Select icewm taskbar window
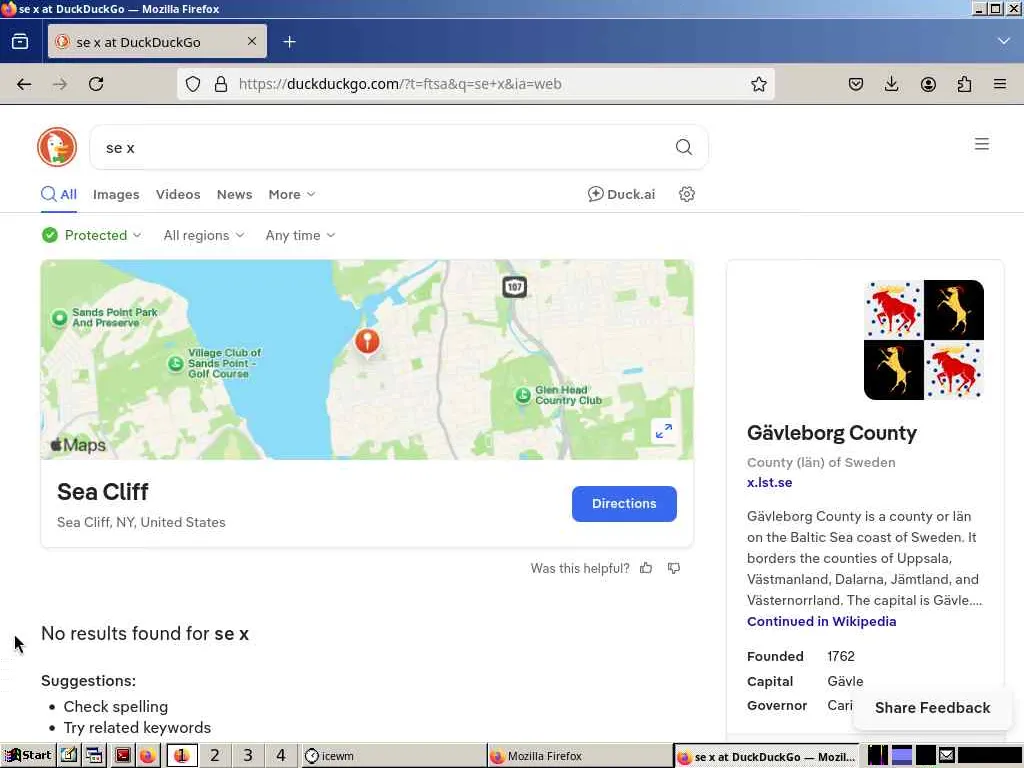Image resolution: width=1024 pixels, height=768 pixels. pos(394,756)
